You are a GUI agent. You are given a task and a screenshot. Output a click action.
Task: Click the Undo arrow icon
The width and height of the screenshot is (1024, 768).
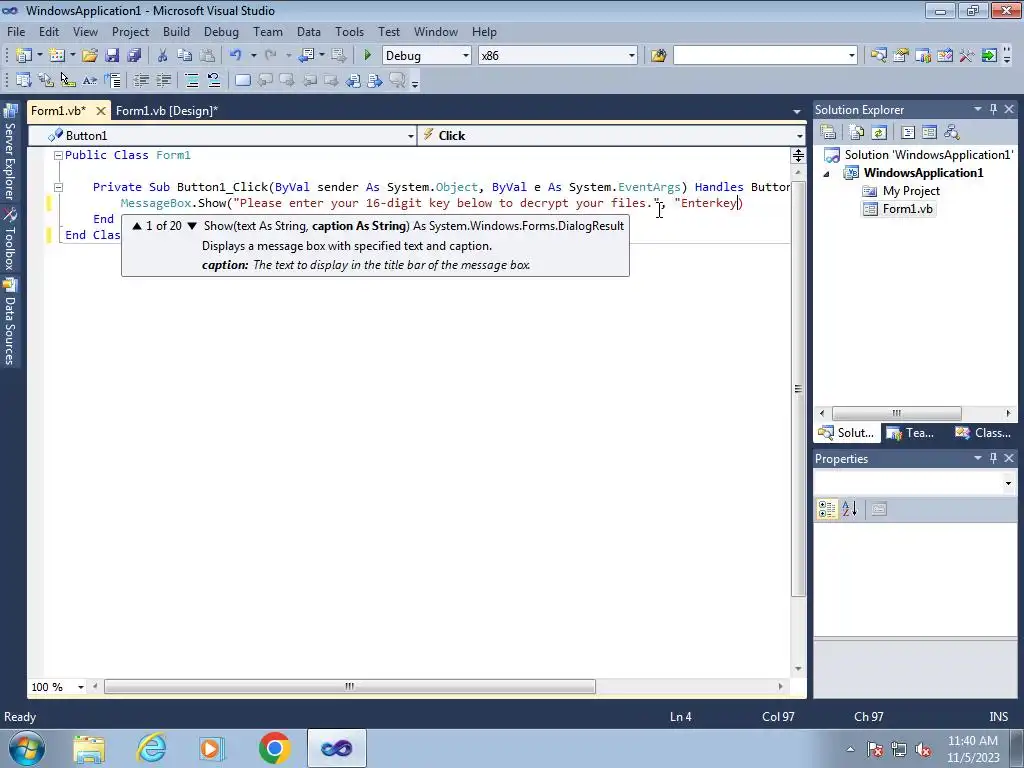236,56
